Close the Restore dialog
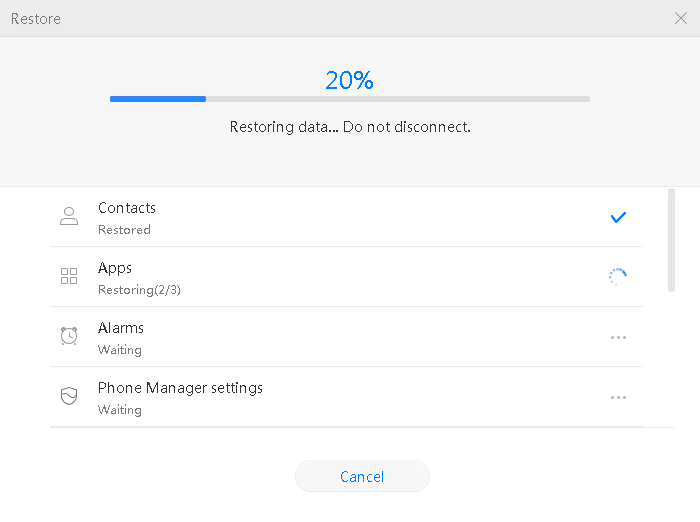 pyautogui.click(x=681, y=18)
